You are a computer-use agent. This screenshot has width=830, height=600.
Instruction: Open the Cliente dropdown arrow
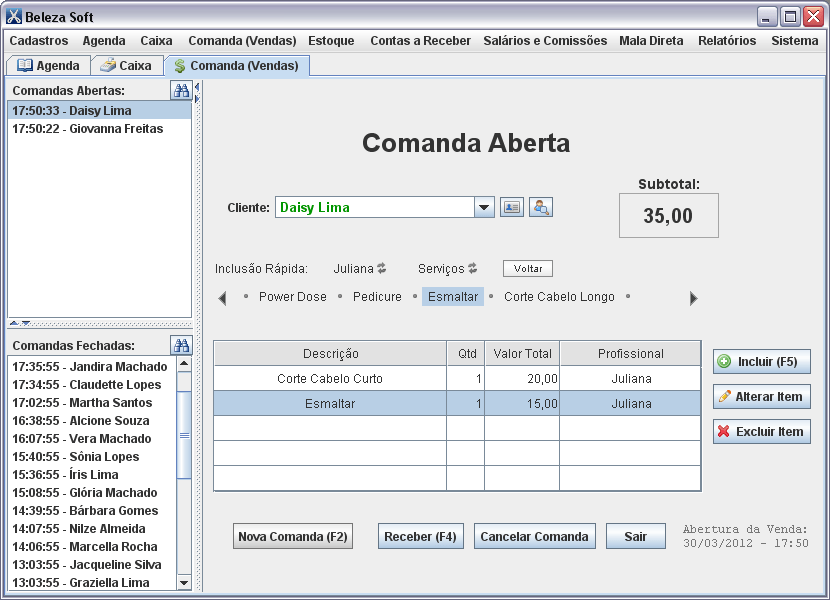point(484,208)
